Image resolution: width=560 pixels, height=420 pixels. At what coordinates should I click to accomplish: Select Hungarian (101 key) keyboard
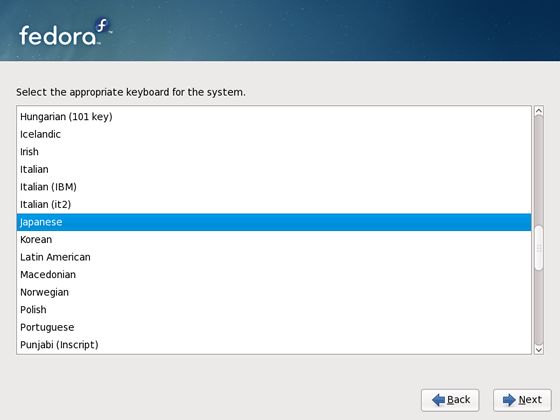pos(274,117)
